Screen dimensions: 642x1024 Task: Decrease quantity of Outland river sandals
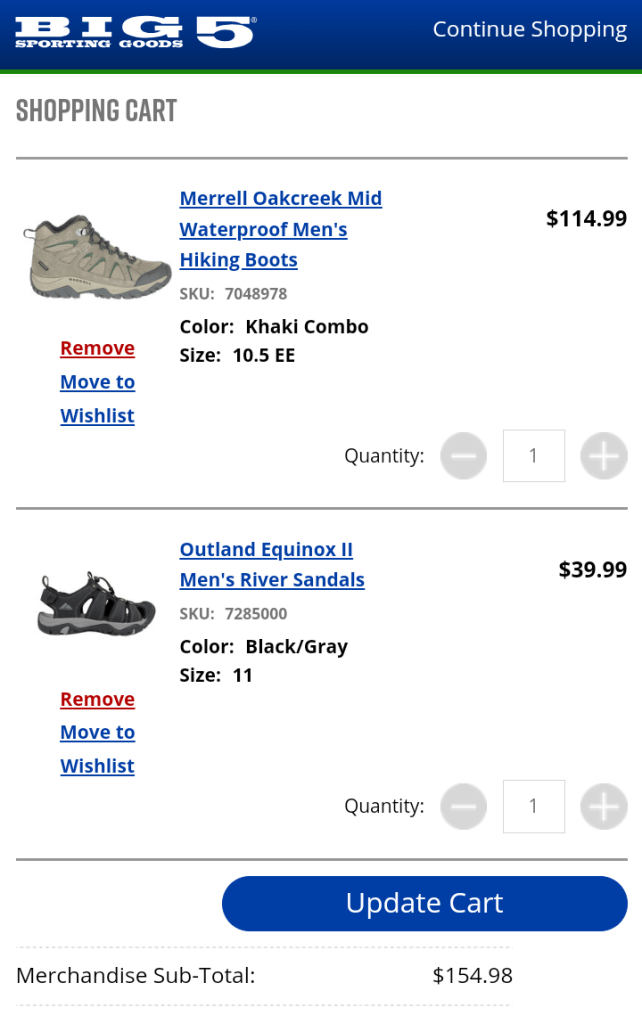463,806
